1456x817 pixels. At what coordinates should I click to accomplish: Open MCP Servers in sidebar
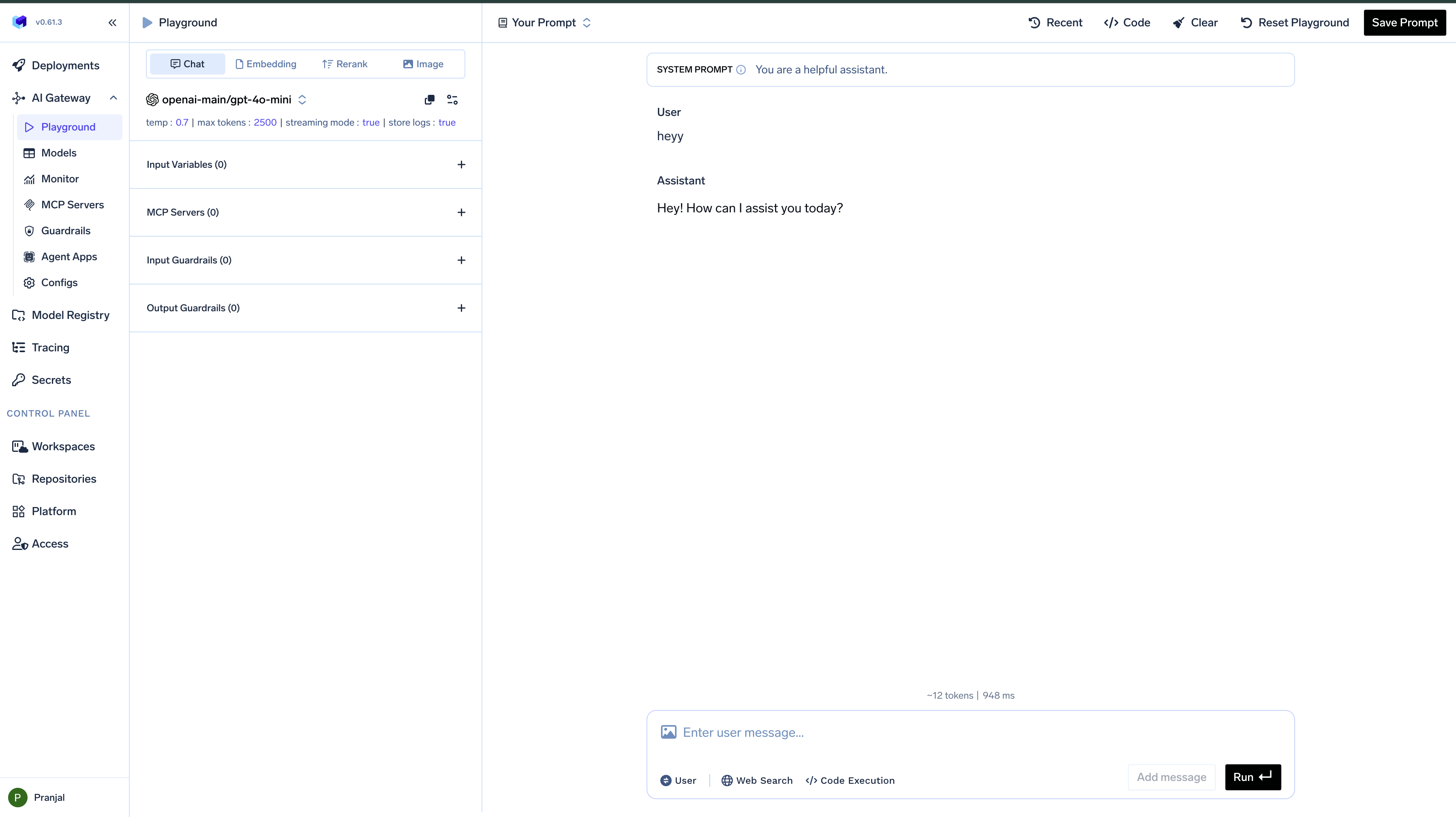point(72,205)
